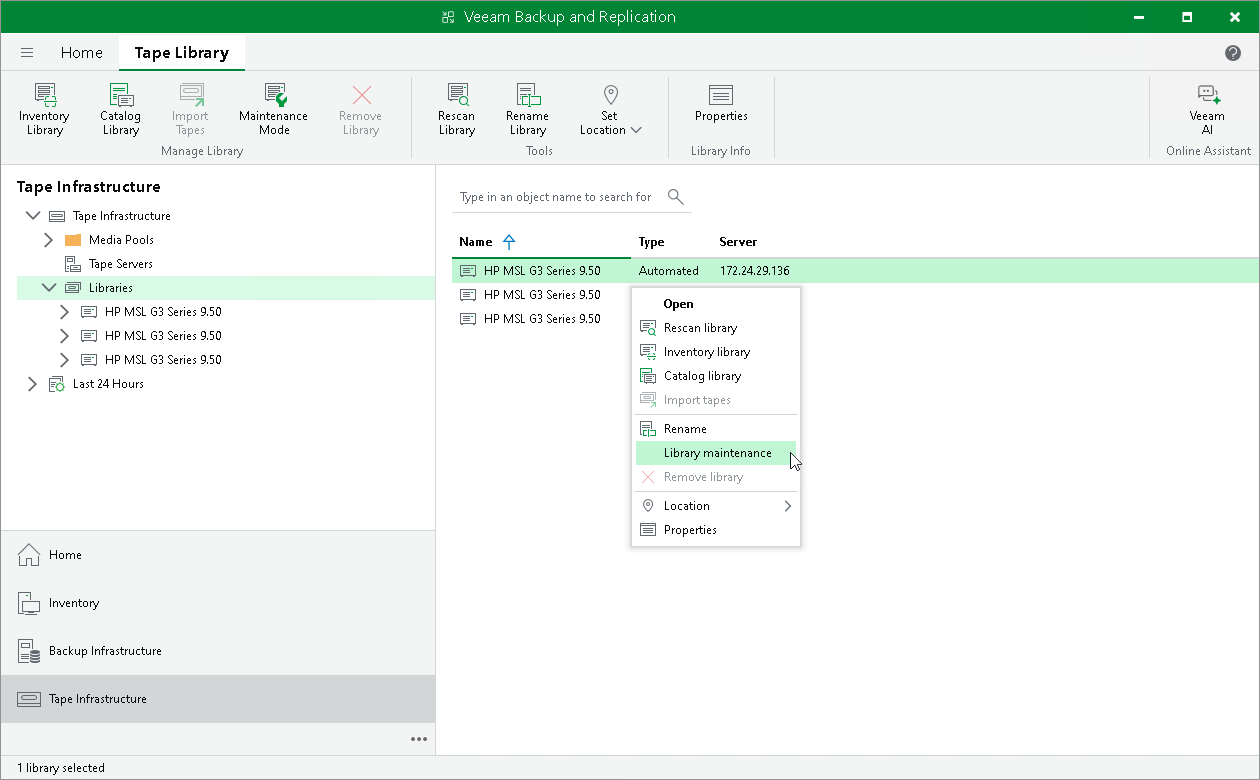Select the Inventory Library ribbon icon
The height and width of the screenshot is (780, 1260).
(44, 108)
